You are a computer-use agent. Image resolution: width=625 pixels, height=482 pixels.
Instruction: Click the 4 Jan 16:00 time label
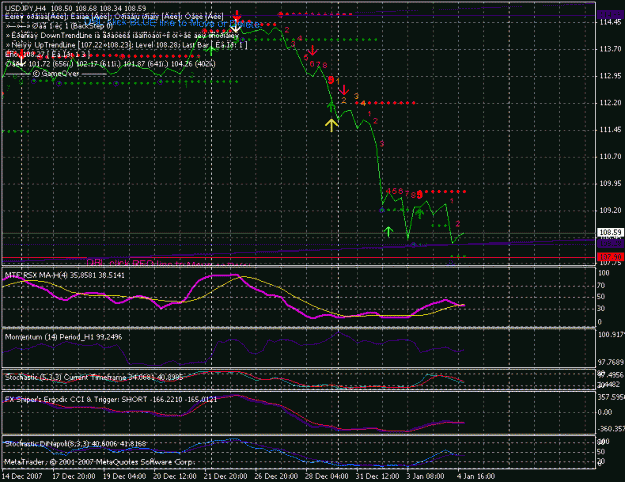coord(476,476)
